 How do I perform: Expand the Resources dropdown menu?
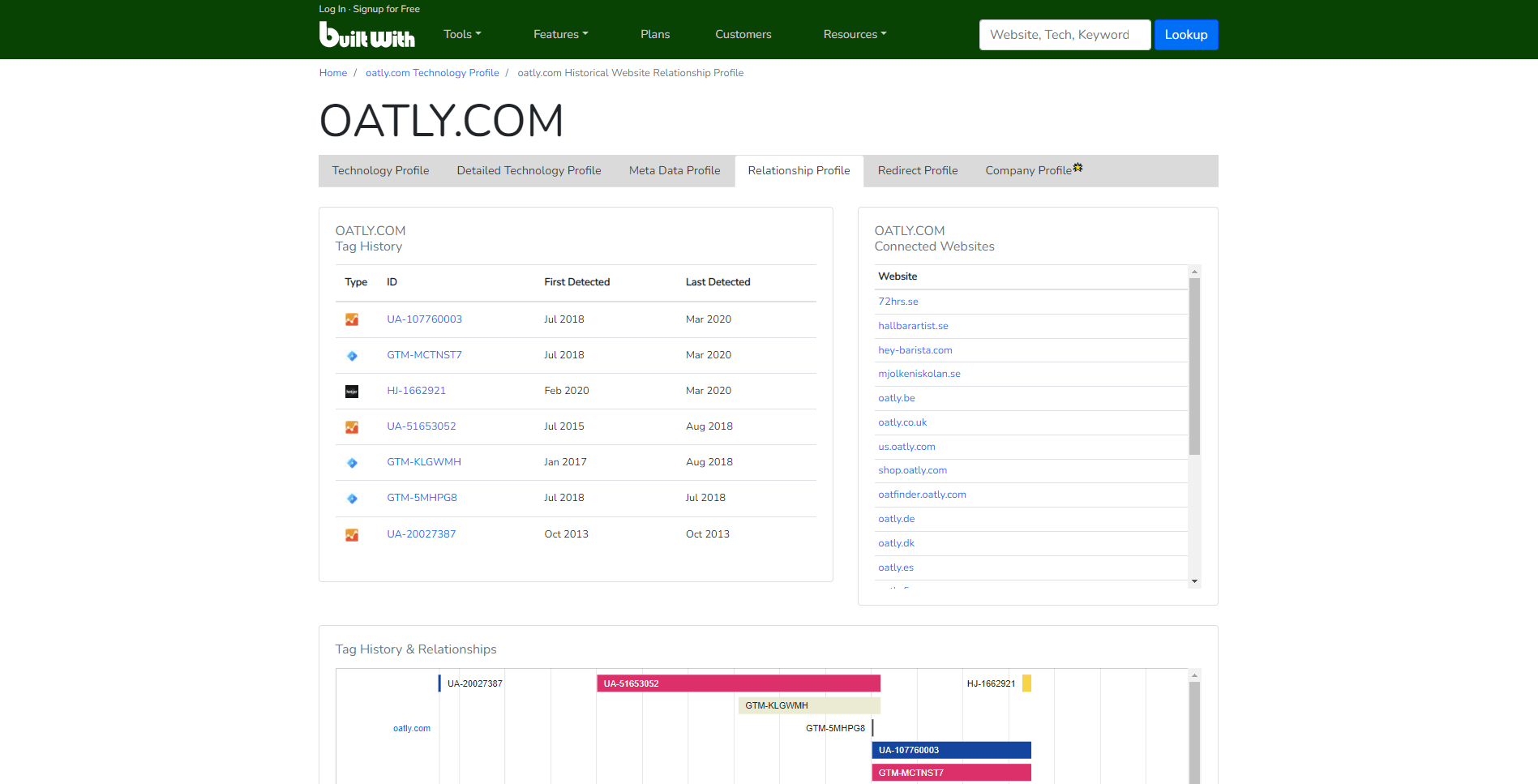point(855,34)
